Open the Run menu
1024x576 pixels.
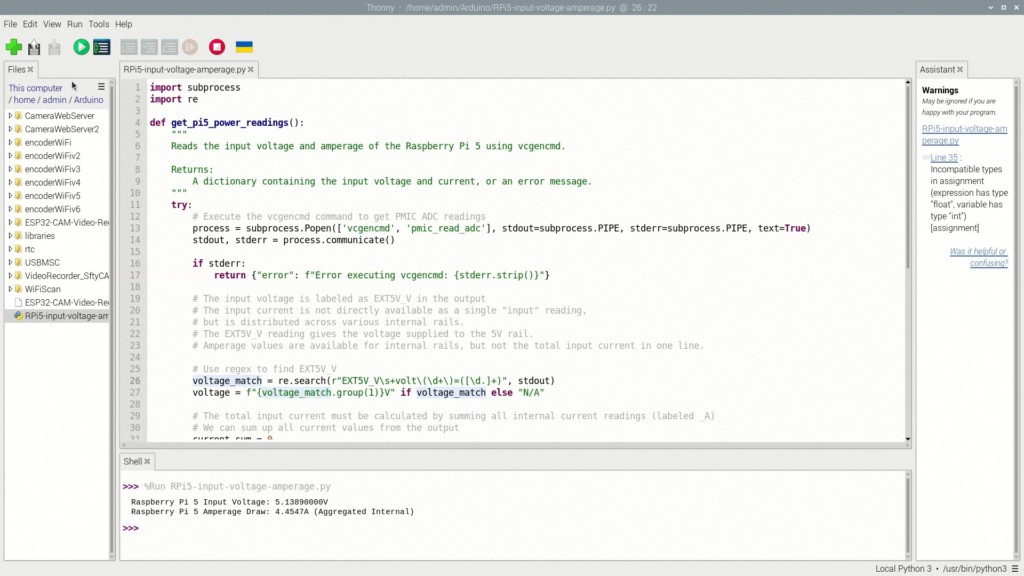75,24
